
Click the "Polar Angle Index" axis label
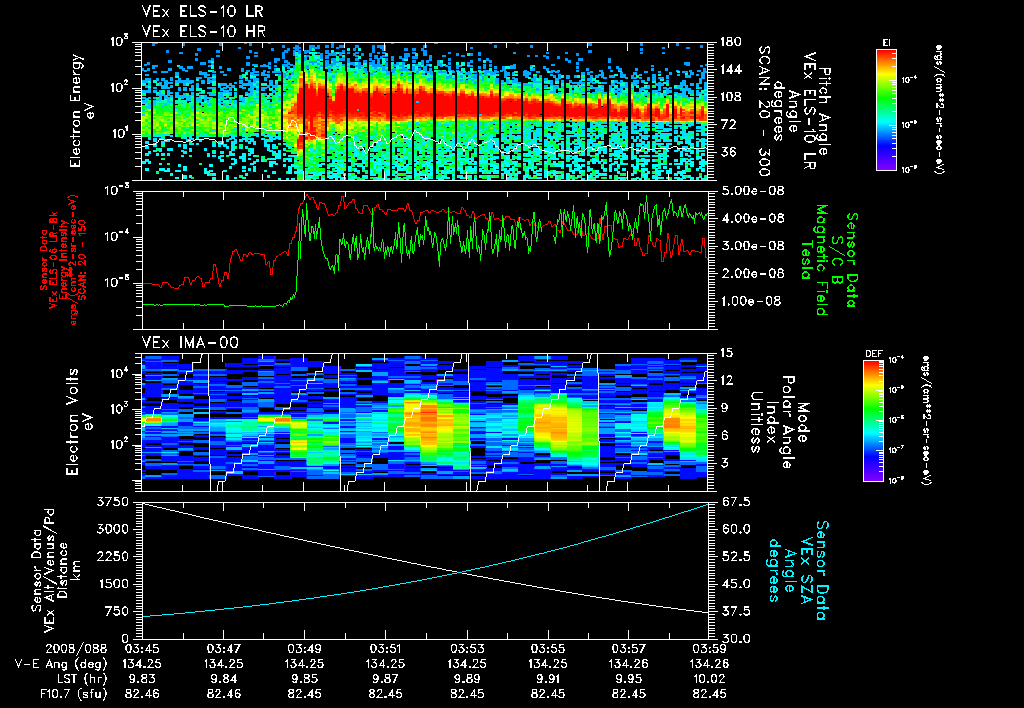pyautogui.click(x=778, y=422)
